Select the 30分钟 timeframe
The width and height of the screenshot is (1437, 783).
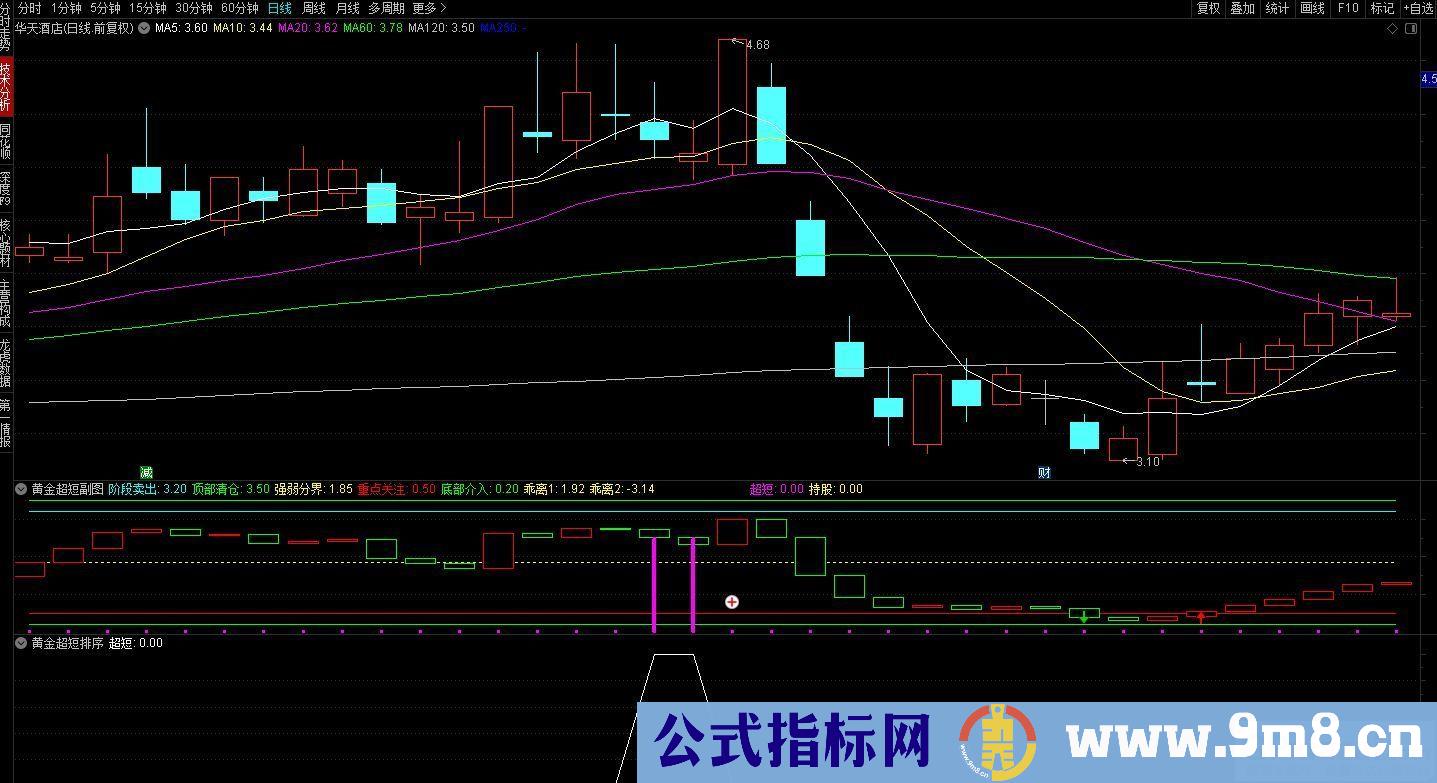(x=194, y=8)
